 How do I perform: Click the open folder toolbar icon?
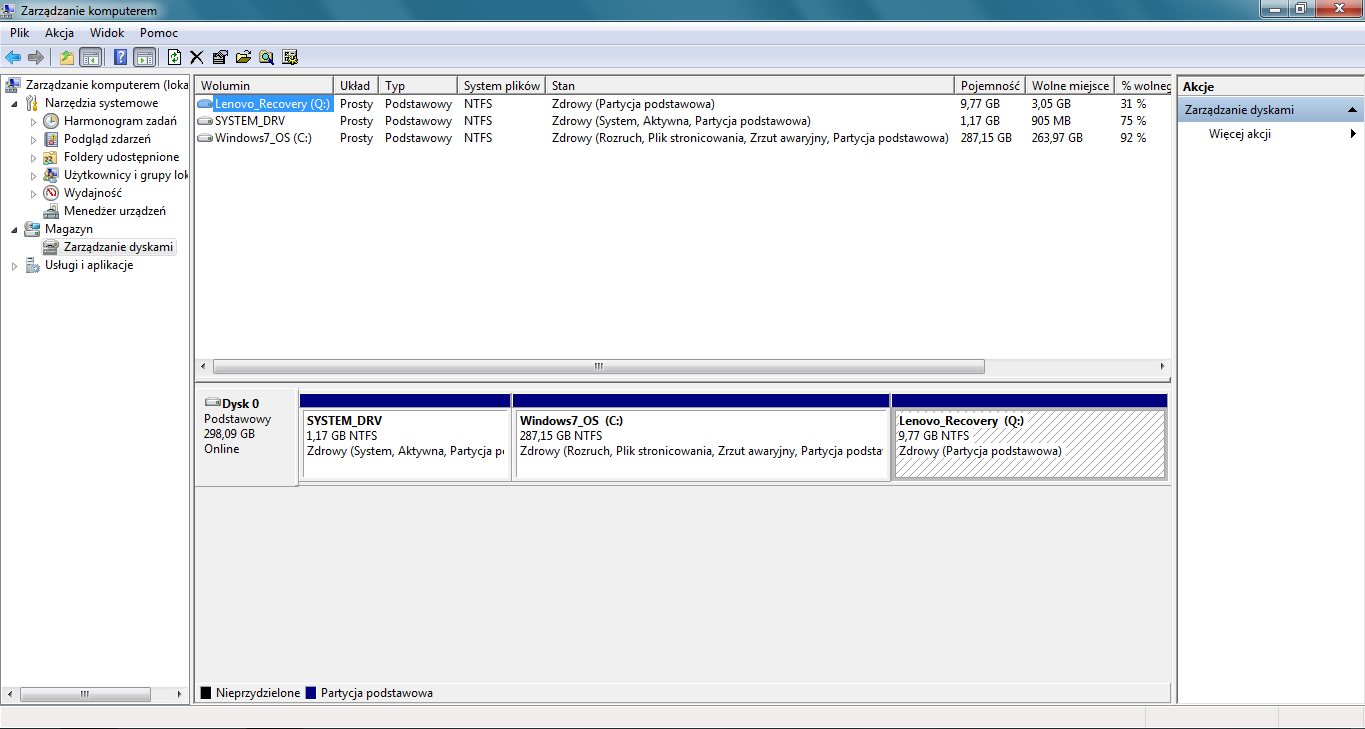243,57
